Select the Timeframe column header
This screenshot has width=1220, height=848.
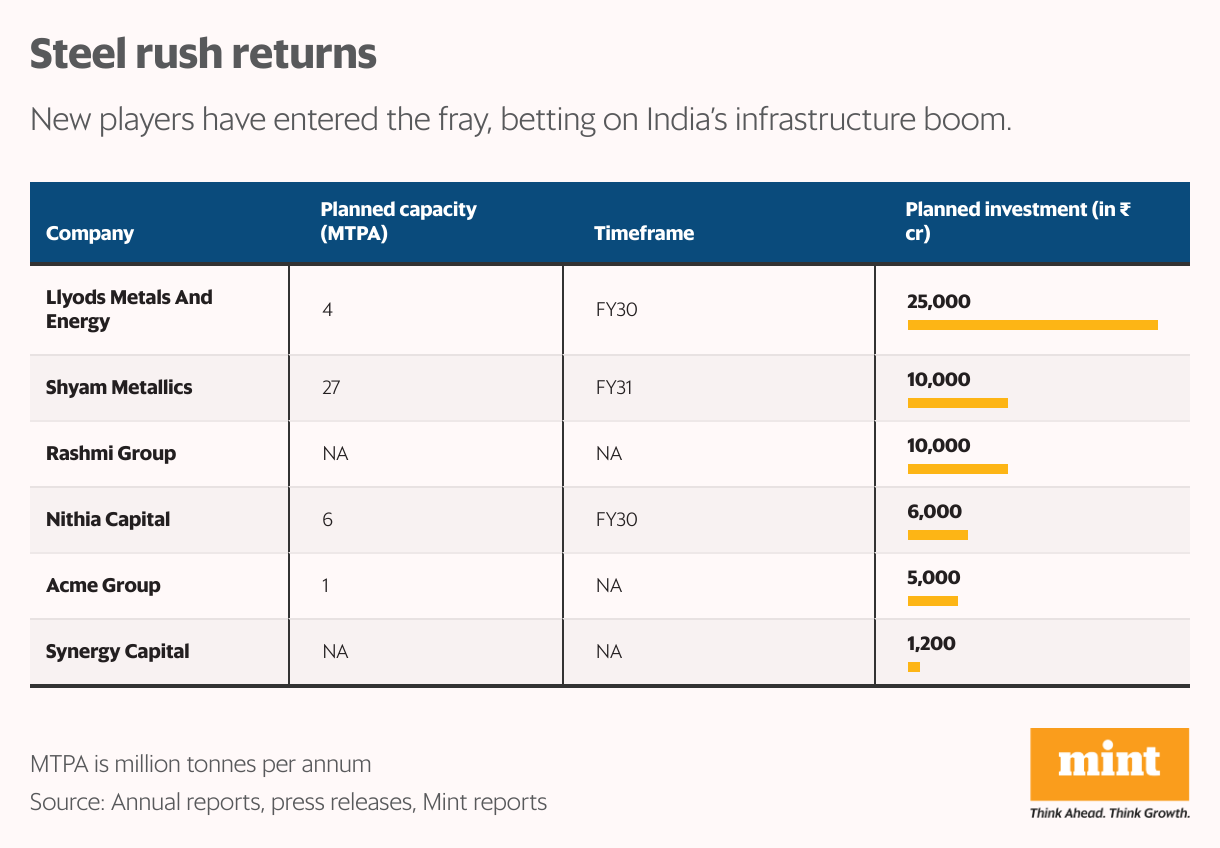click(643, 233)
